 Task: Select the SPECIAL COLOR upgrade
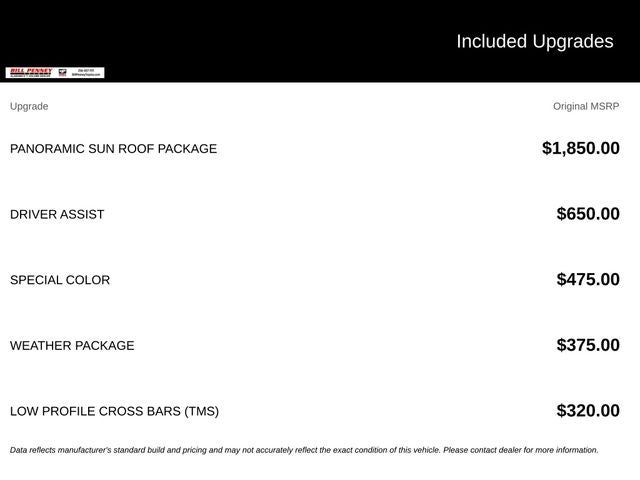(x=60, y=280)
